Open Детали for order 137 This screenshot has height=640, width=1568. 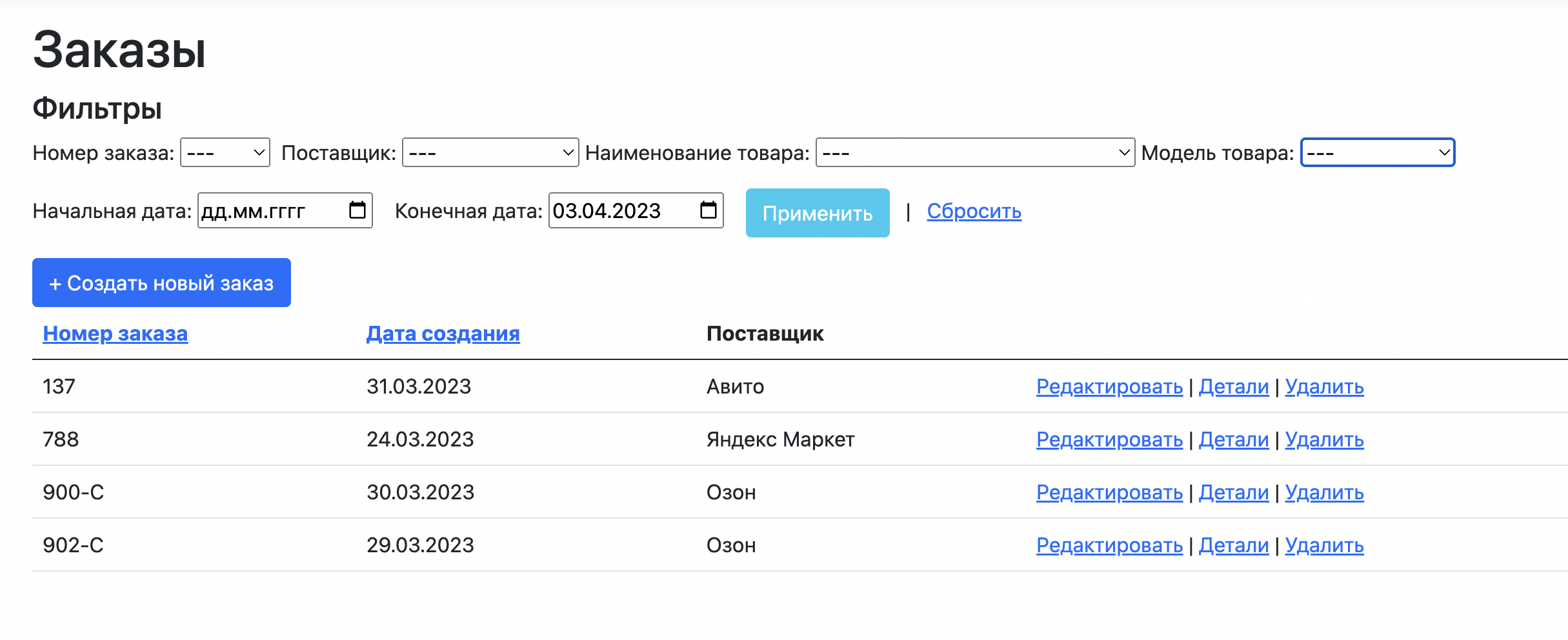tap(1233, 386)
